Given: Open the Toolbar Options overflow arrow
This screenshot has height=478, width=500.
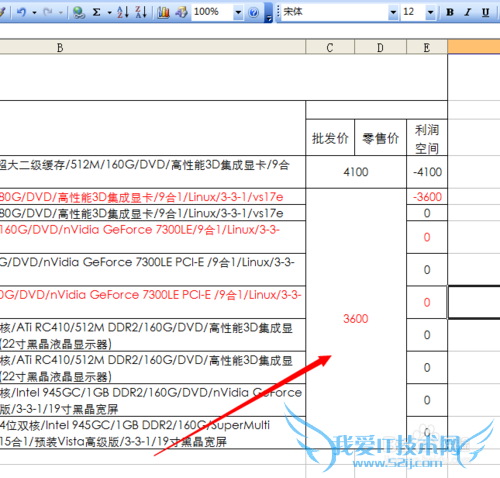Looking at the screenshot, I should tap(268, 13).
